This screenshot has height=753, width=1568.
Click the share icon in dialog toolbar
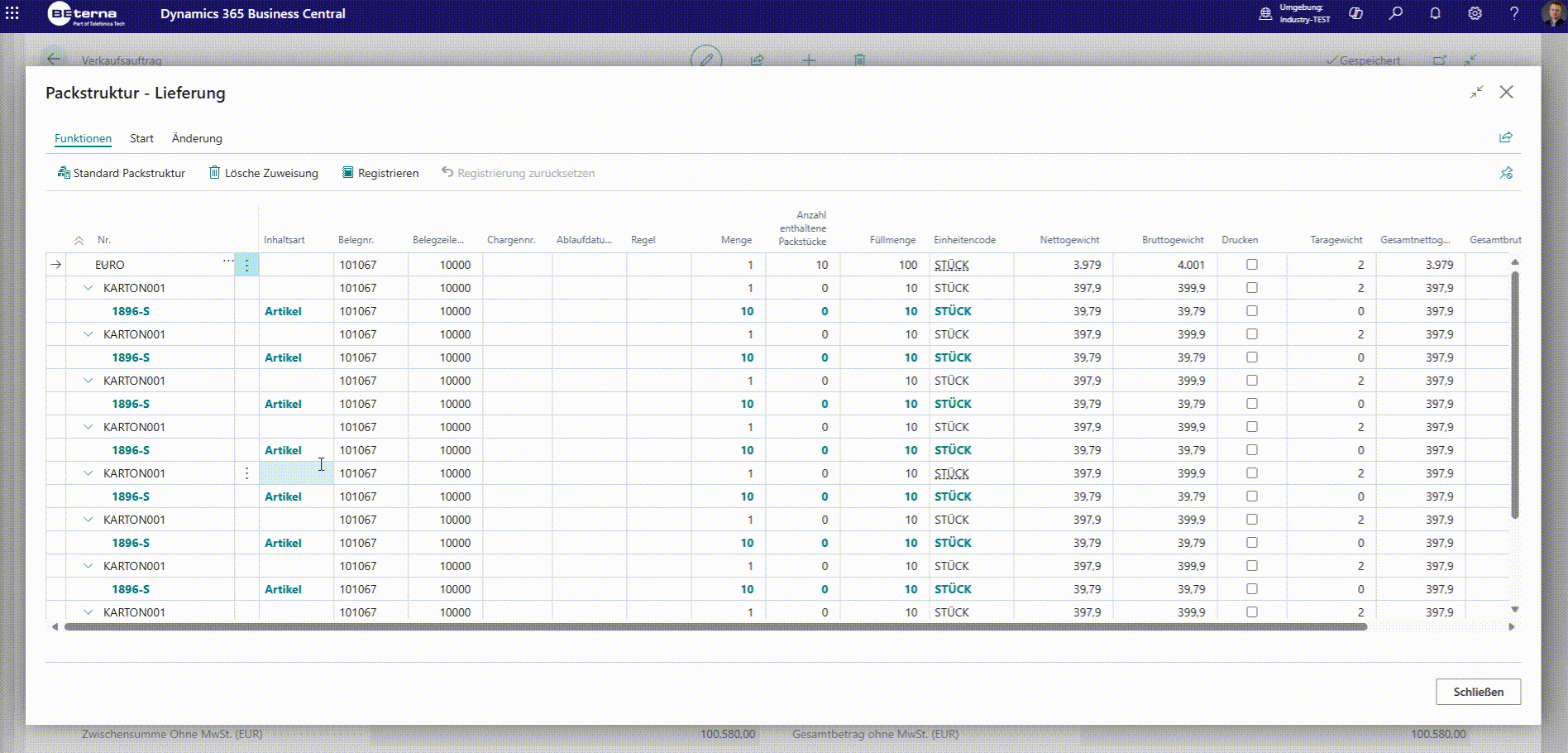coord(1506,137)
